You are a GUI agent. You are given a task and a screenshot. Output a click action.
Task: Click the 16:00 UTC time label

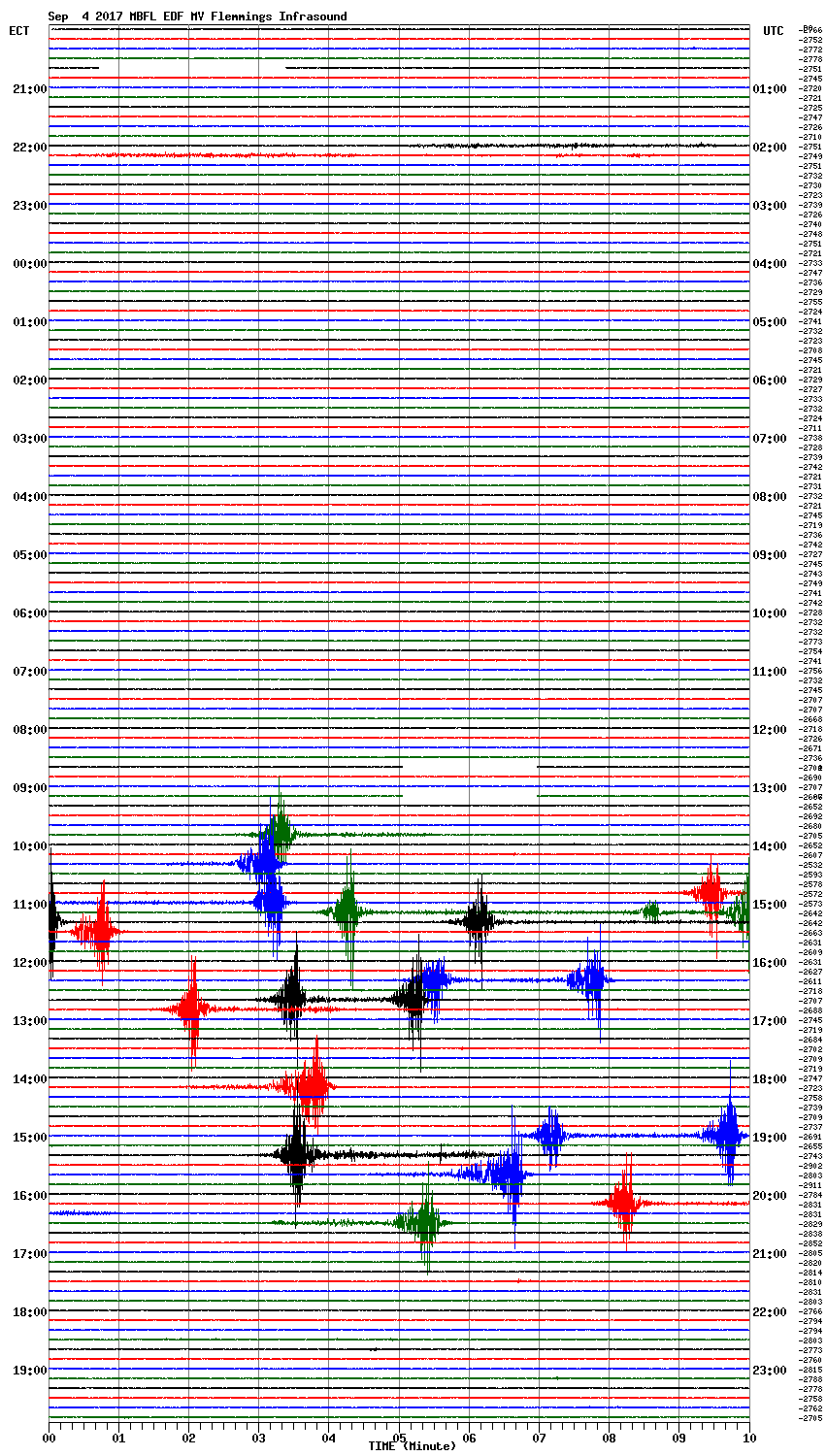[x=770, y=963]
